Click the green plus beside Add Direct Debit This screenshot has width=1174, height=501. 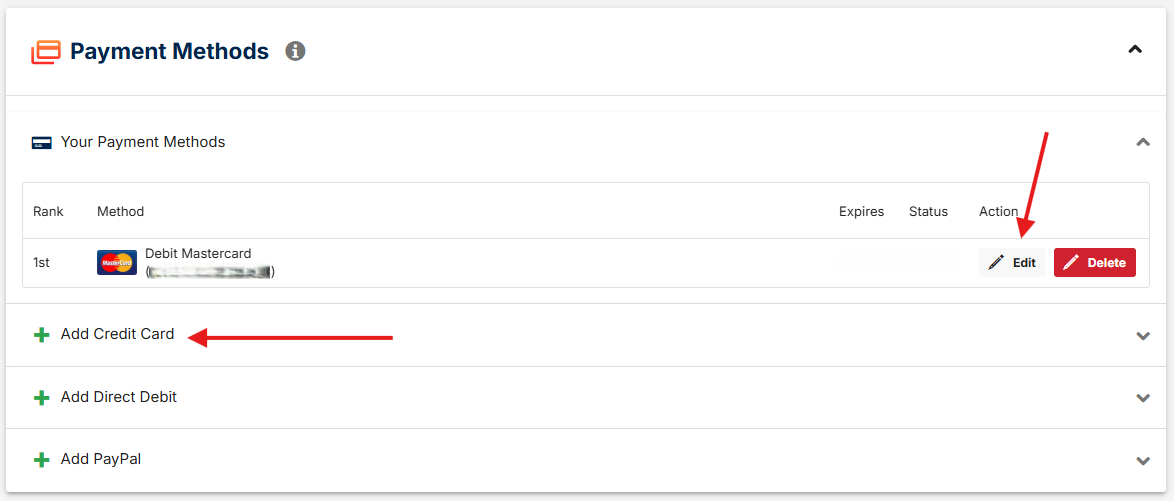[42, 398]
